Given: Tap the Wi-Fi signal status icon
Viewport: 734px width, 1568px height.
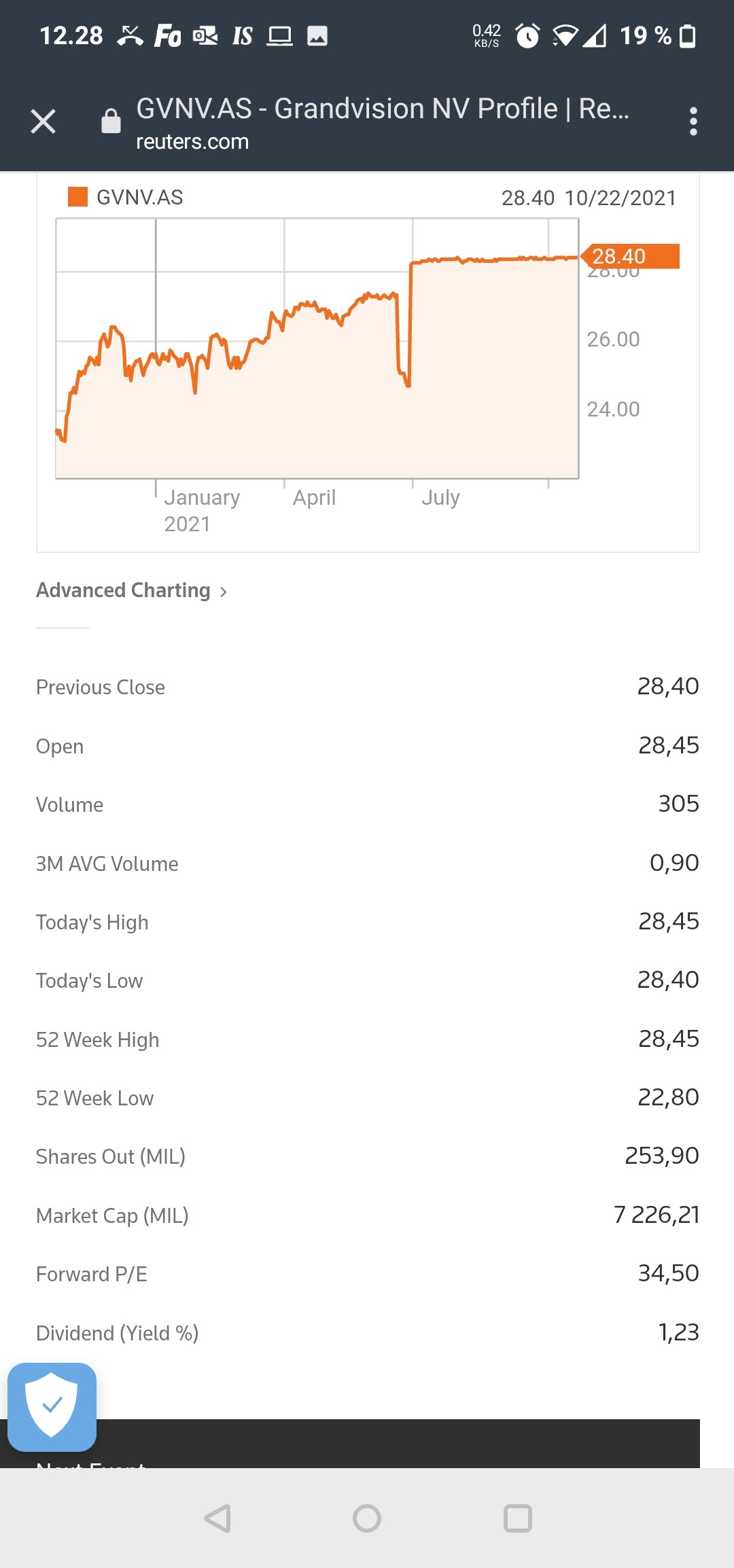Looking at the screenshot, I should [x=565, y=35].
